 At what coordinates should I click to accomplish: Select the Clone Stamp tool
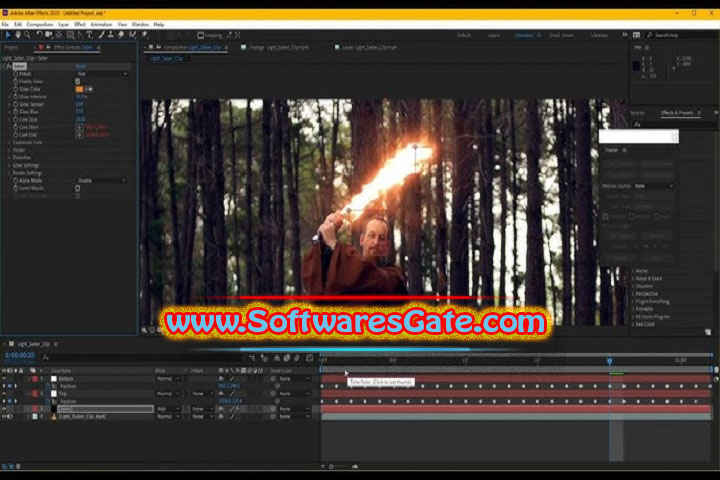(111, 35)
